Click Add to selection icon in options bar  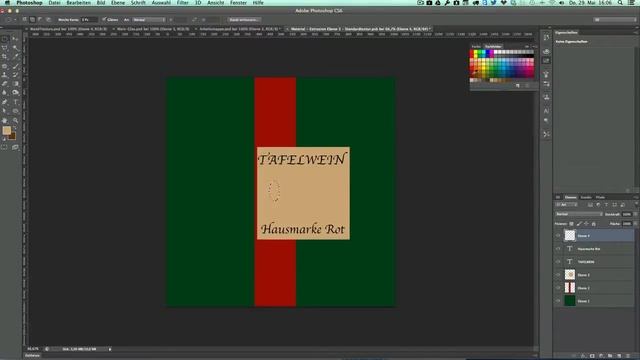[33, 20]
